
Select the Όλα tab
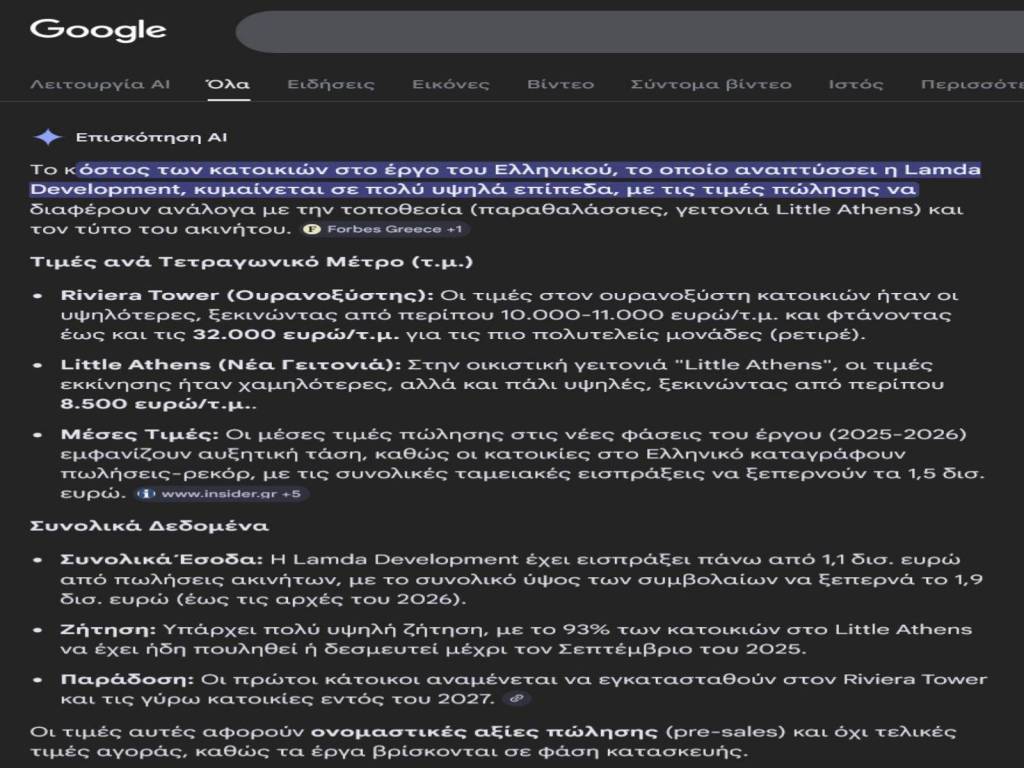227,84
